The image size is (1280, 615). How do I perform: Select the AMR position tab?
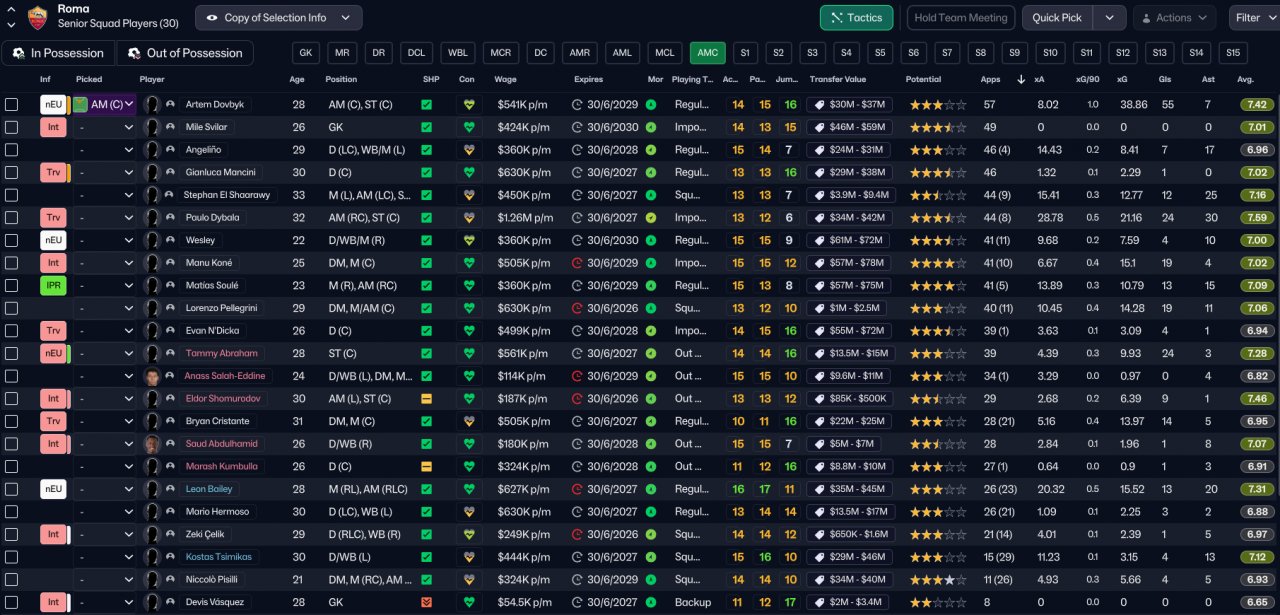[x=578, y=53]
